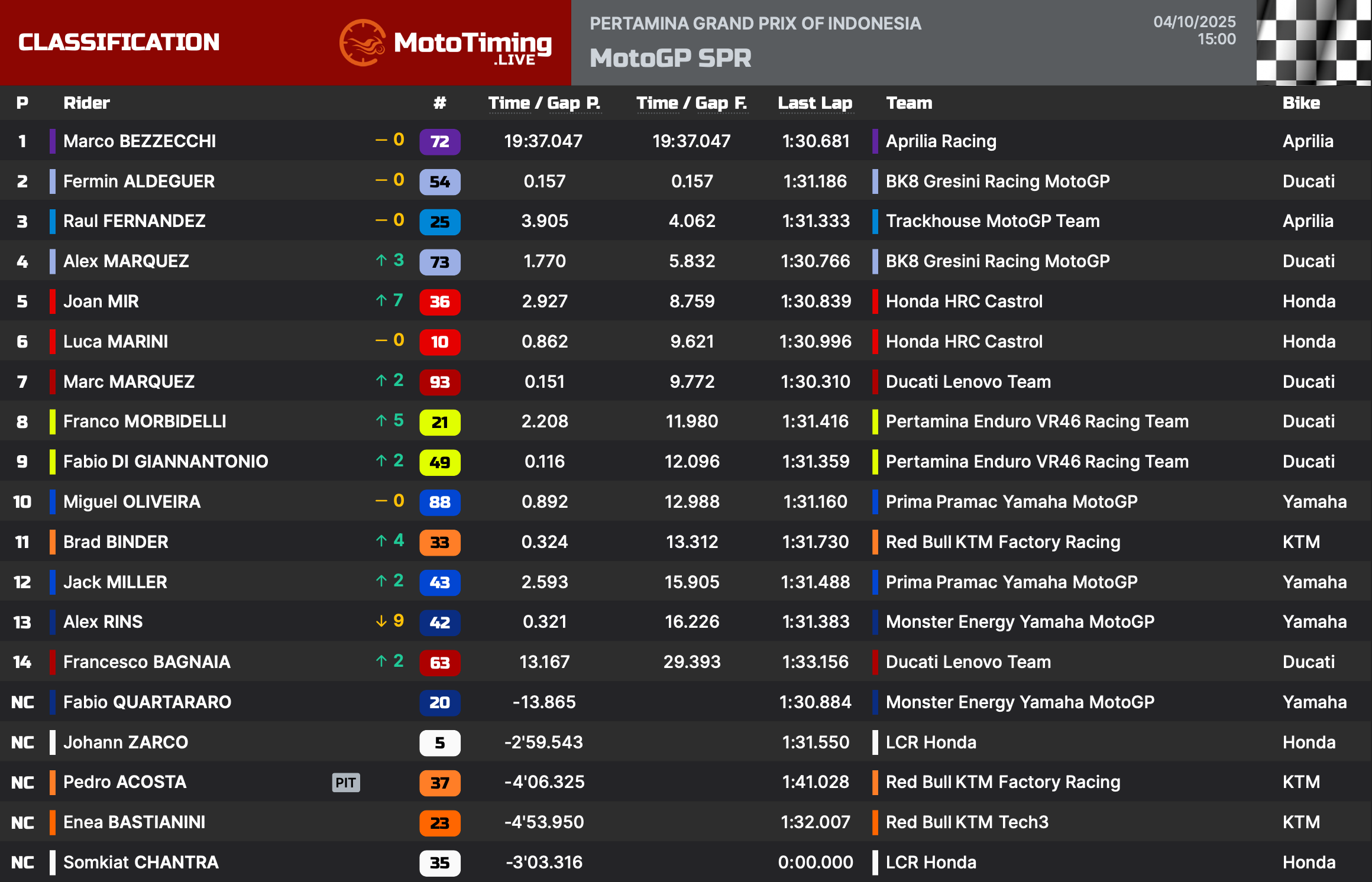Viewport: 1372px width, 882px height.
Task: Click Bezzecchi's purple number 72 badge
Action: coord(439,142)
